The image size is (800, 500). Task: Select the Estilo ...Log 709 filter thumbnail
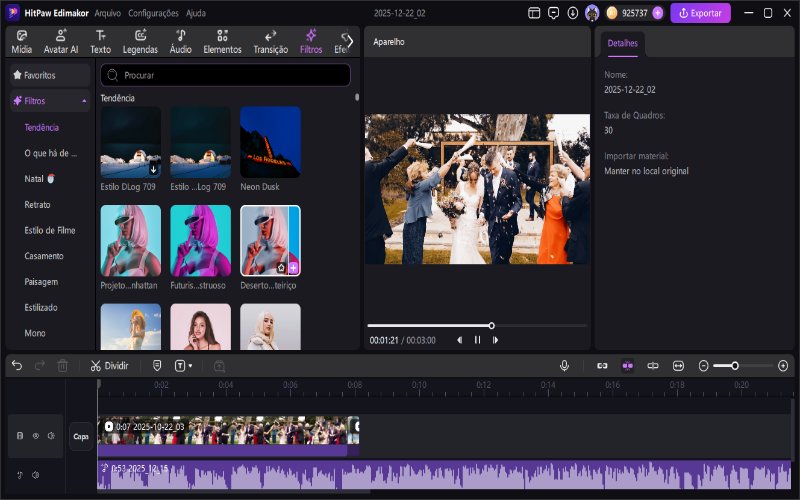coord(201,142)
